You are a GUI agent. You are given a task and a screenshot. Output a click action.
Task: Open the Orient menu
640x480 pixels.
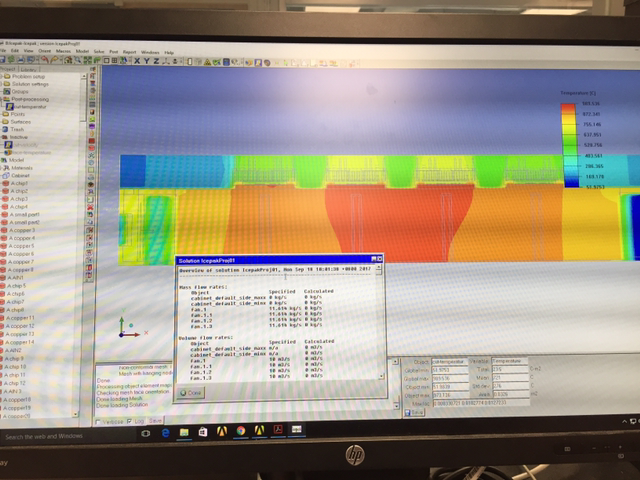[x=44, y=51]
